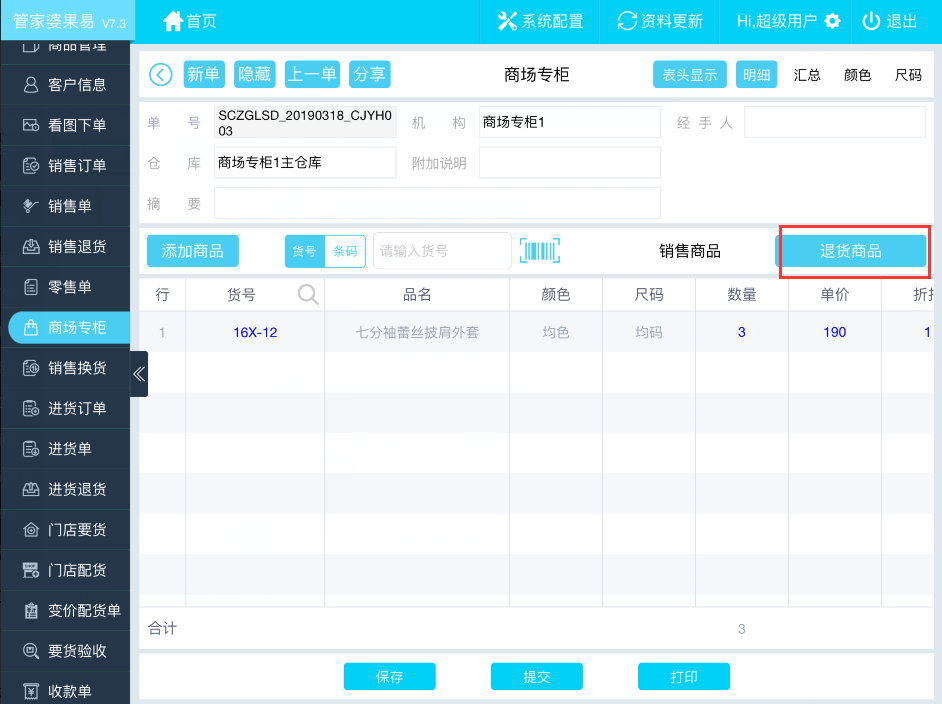Click the 机构 field 商场专柜1
This screenshot has height=704, width=942.
click(x=570, y=122)
